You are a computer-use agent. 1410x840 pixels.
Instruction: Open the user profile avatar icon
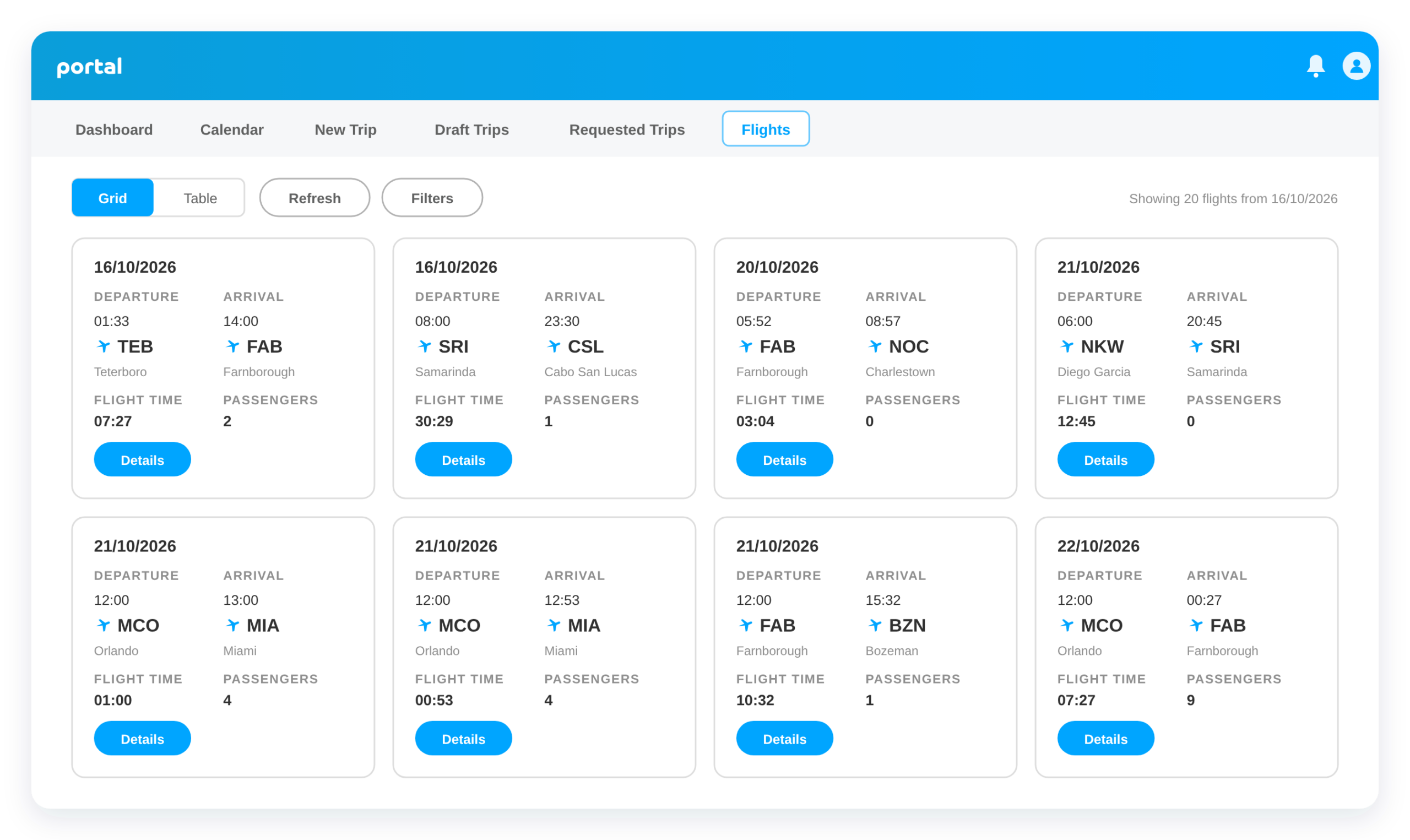tap(1356, 66)
